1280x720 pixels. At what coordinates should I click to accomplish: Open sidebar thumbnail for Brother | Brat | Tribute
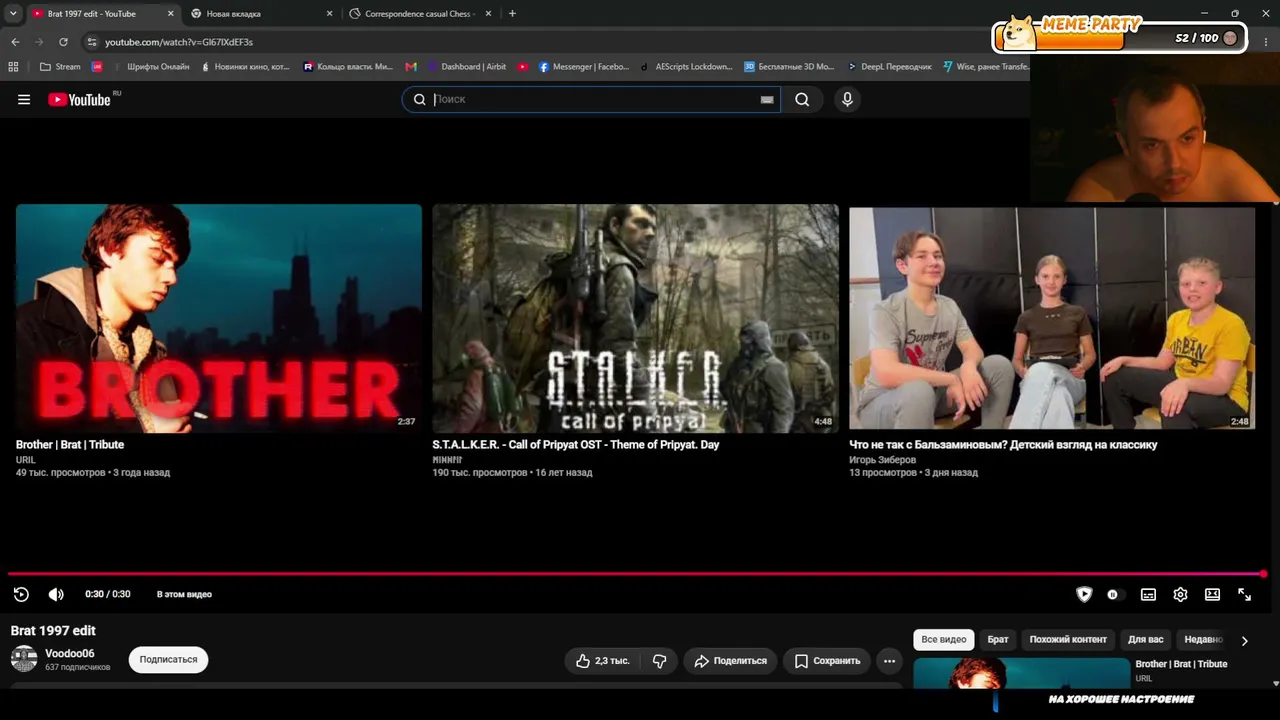pos(1021,672)
